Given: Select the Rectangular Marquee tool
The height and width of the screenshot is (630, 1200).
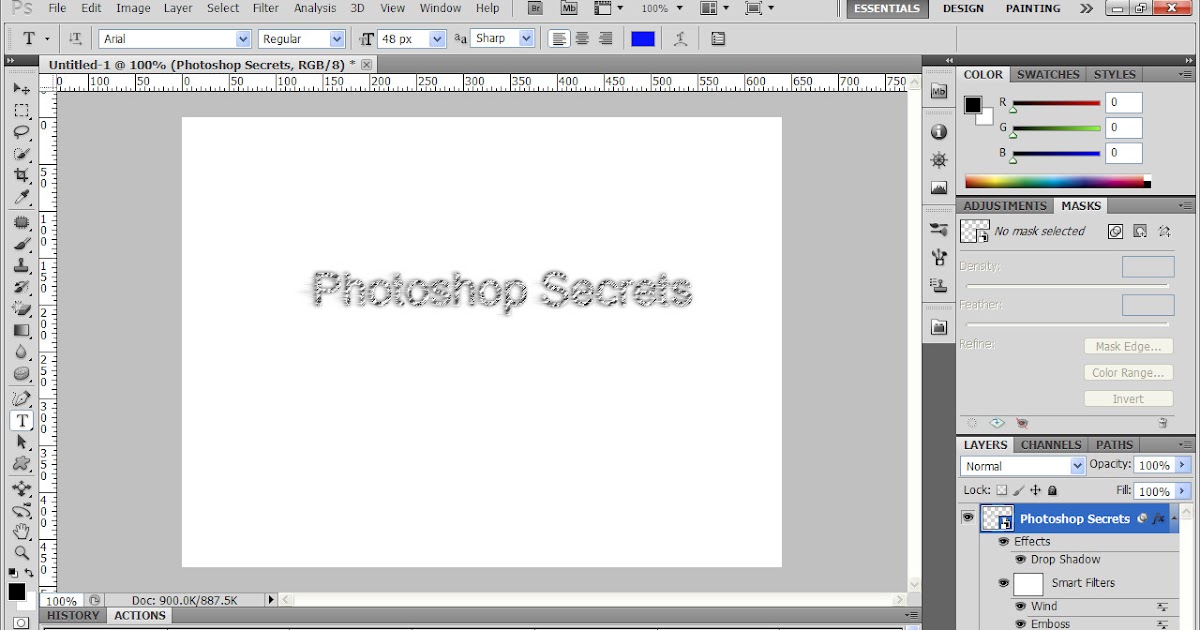Looking at the screenshot, I should click(21, 110).
